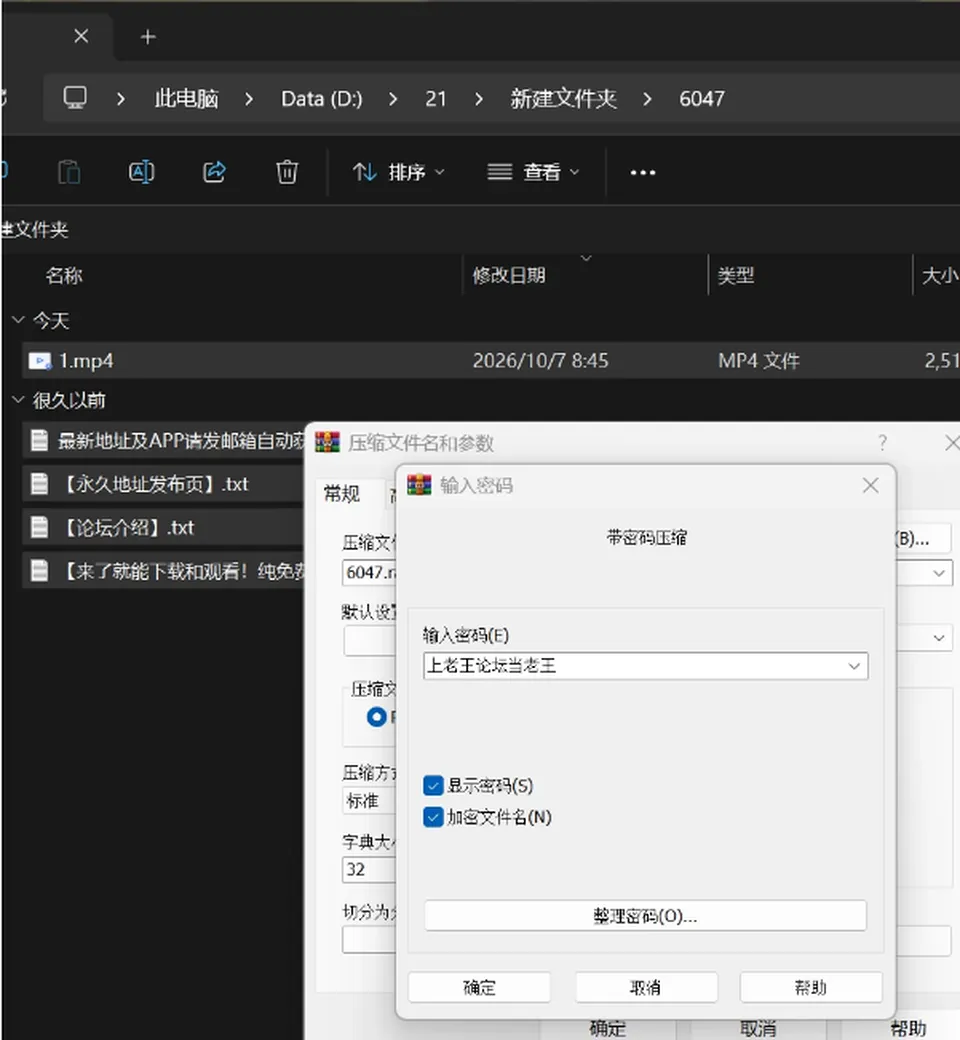Open the 查看 view menu

tap(533, 172)
